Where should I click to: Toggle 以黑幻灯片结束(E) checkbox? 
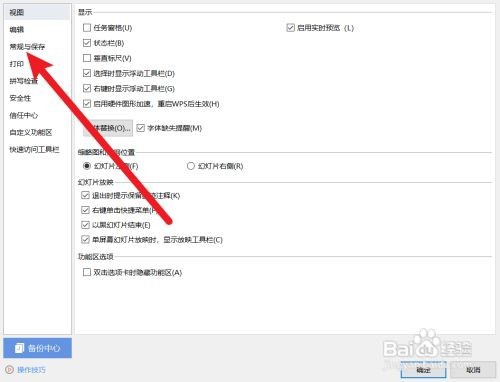[85, 225]
